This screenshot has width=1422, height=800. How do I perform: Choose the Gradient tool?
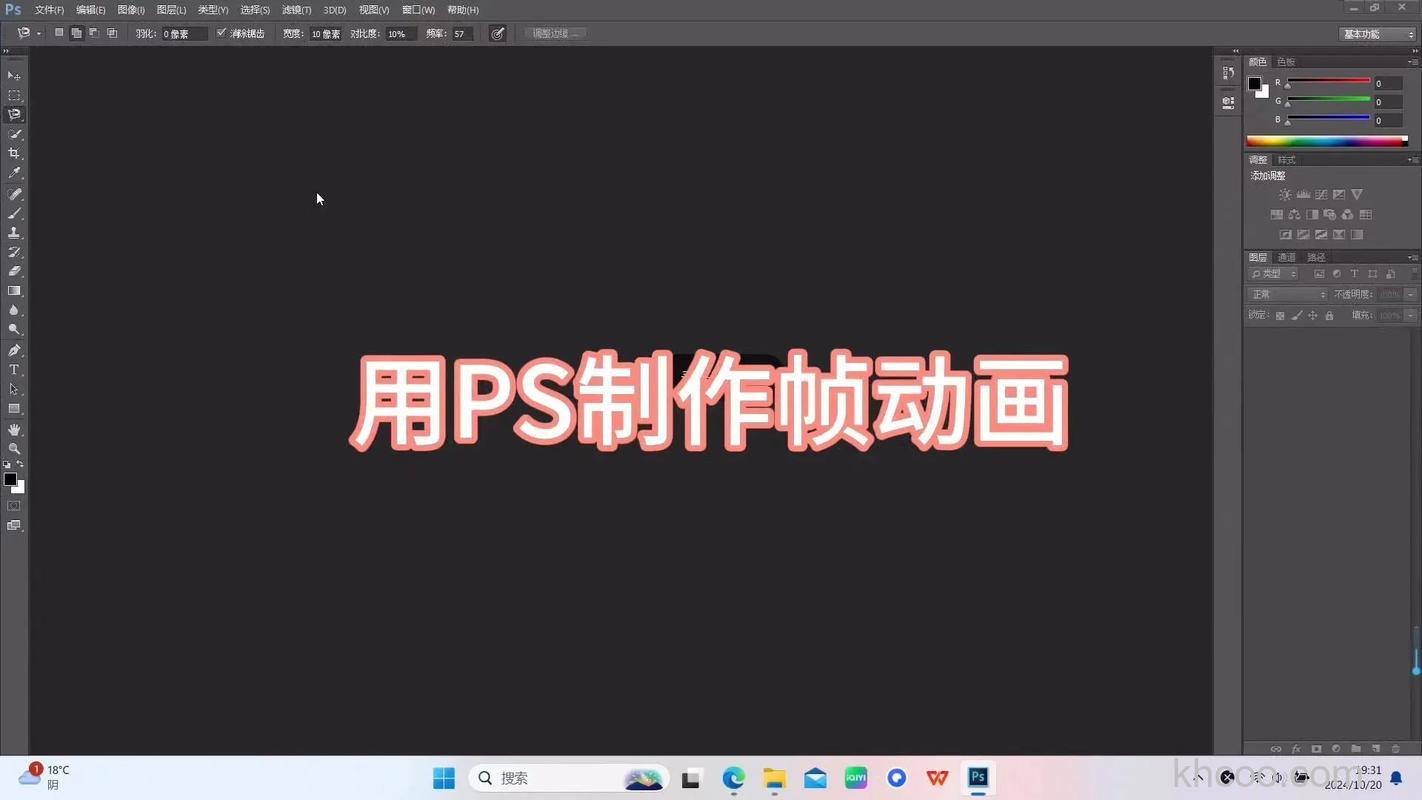point(14,291)
